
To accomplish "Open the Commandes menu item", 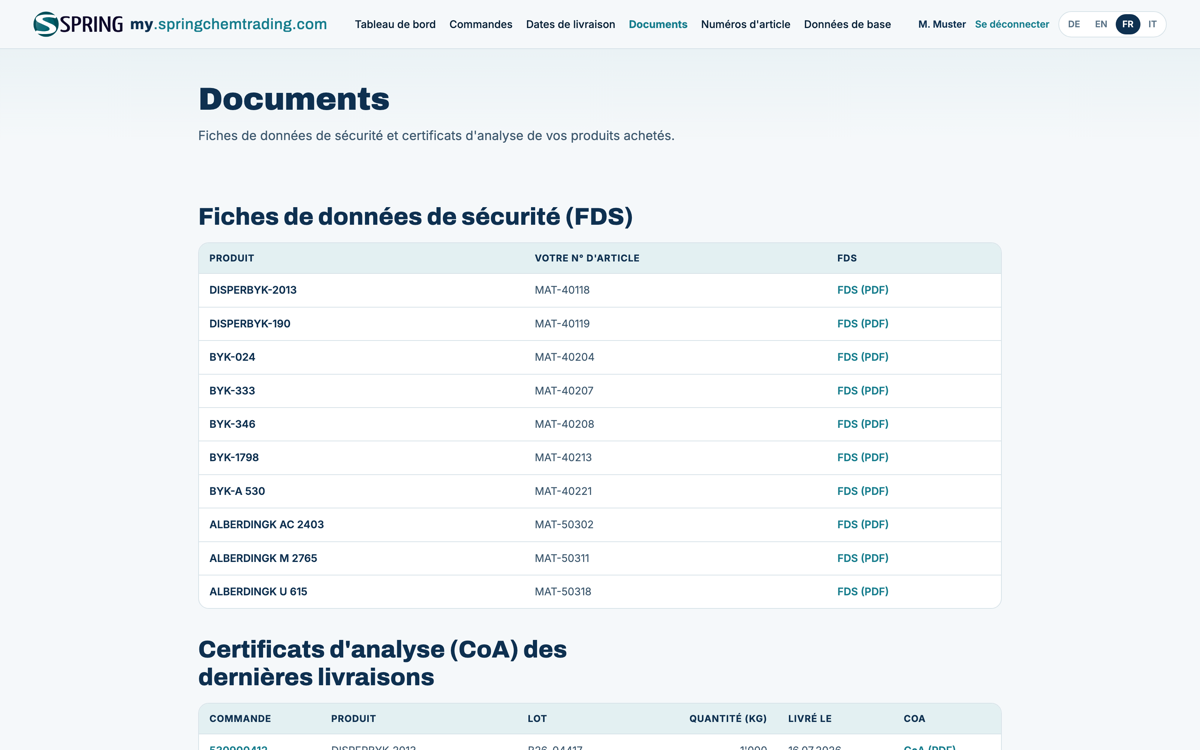I will (481, 24).
